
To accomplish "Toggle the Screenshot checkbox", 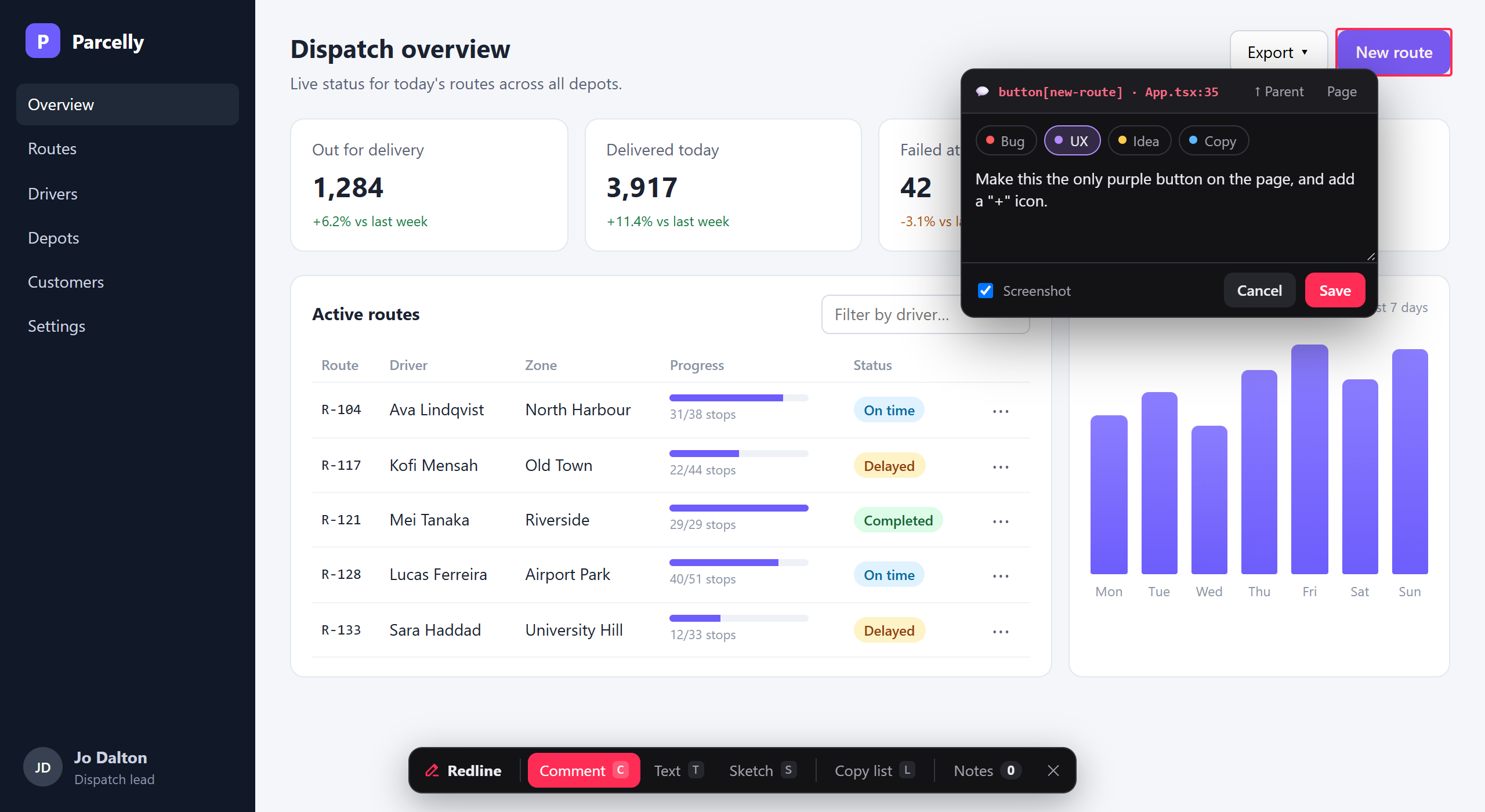I will click(986, 291).
